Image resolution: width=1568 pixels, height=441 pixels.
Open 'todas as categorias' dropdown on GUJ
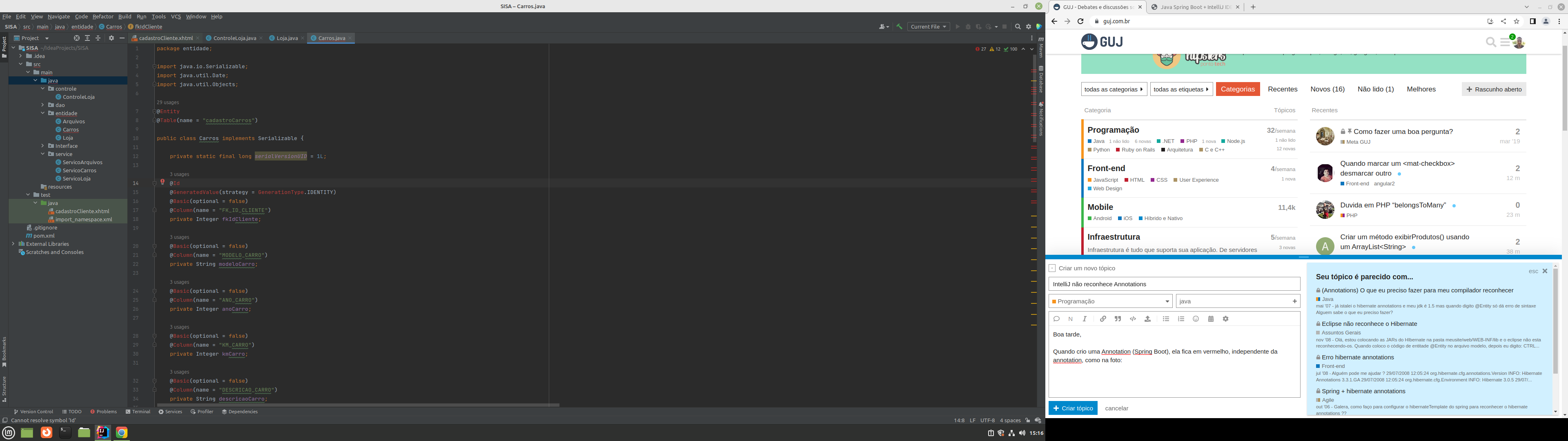[x=1114, y=89]
